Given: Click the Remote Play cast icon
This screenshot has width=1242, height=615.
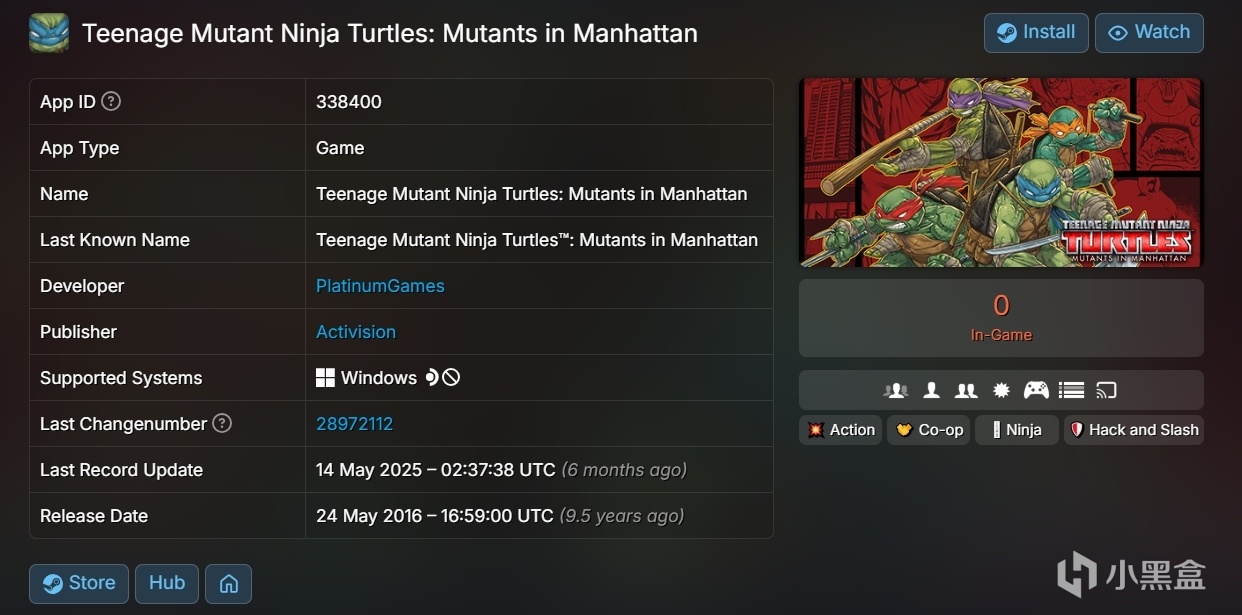Looking at the screenshot, I should (x=1106, y=390).
